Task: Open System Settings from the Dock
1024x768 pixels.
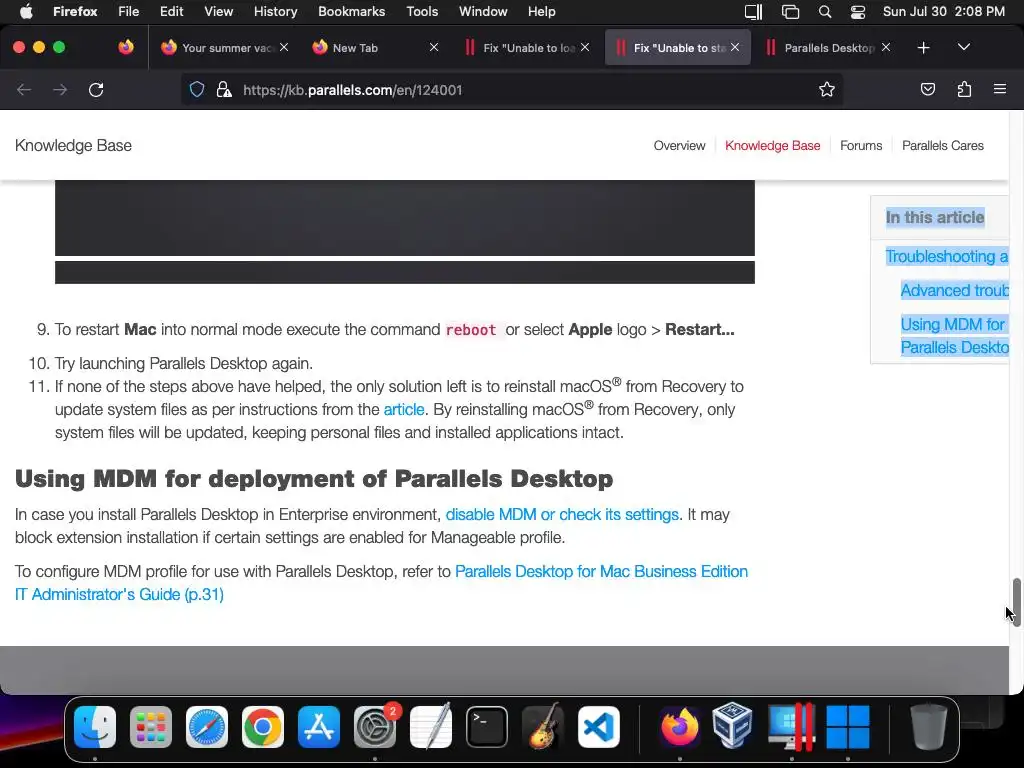Action: tap(375, 727)
